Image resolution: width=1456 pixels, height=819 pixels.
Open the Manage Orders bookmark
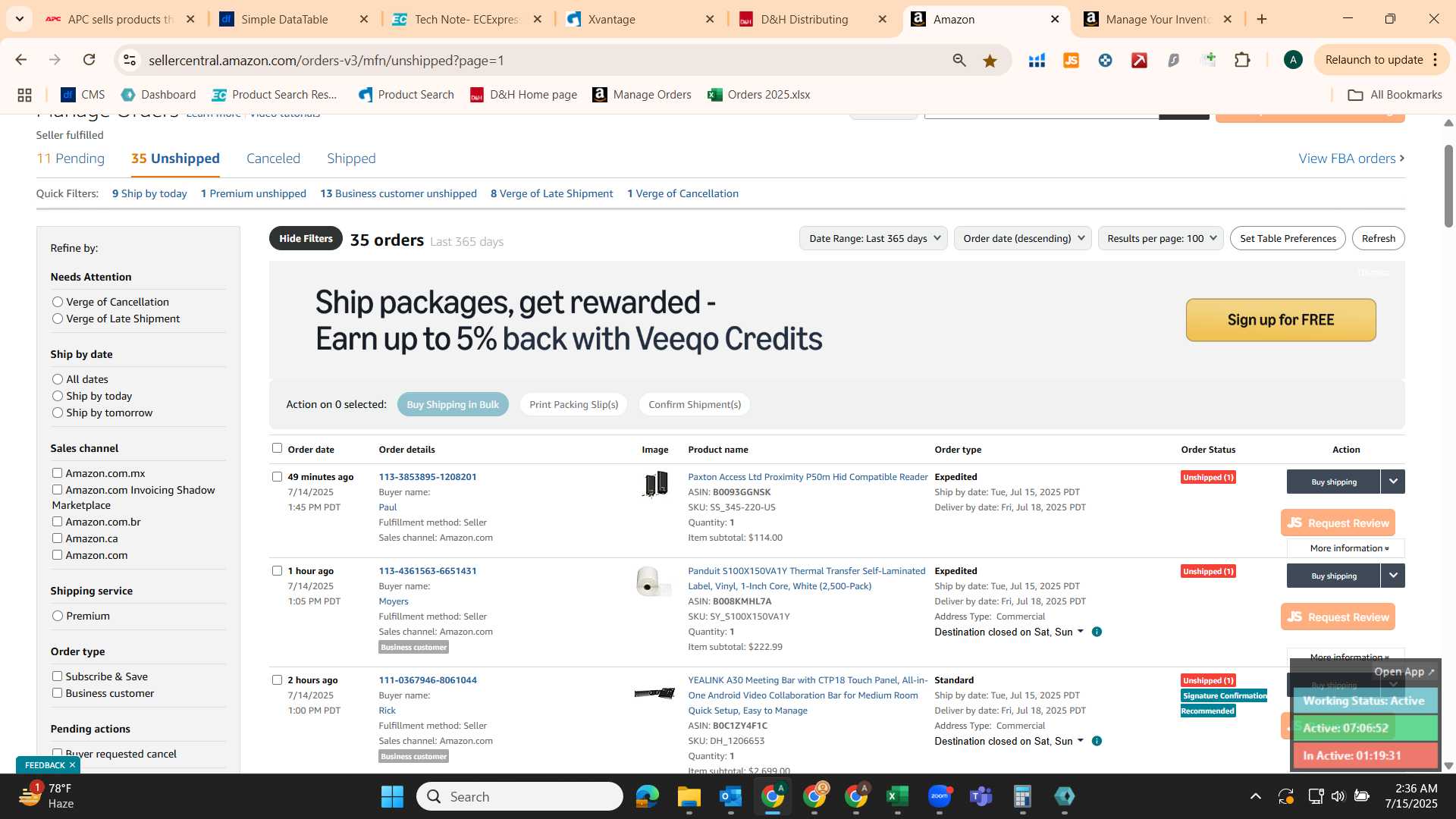pos(642,95)
